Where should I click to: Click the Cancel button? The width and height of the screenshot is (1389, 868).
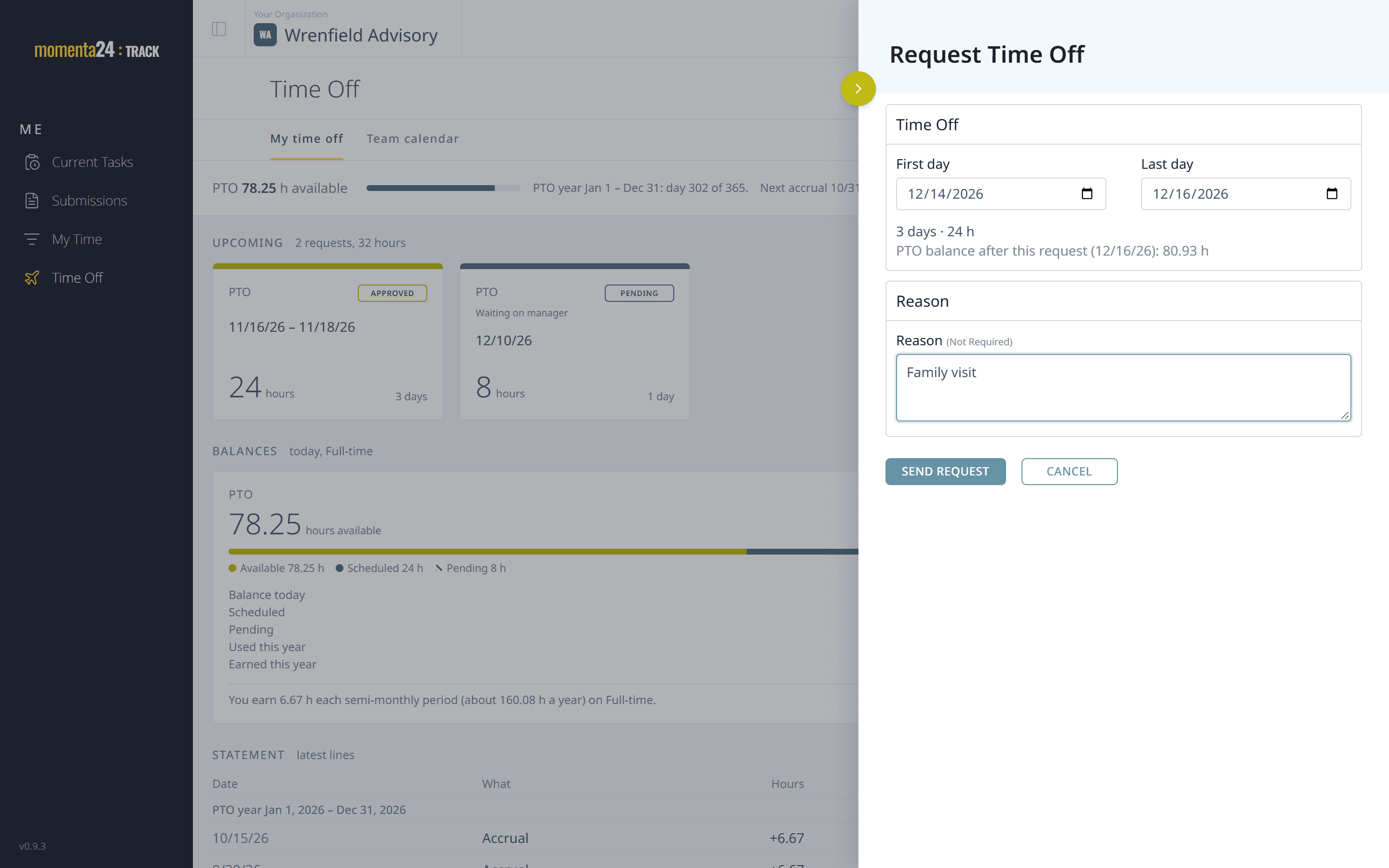click(x=1069, y=471)
